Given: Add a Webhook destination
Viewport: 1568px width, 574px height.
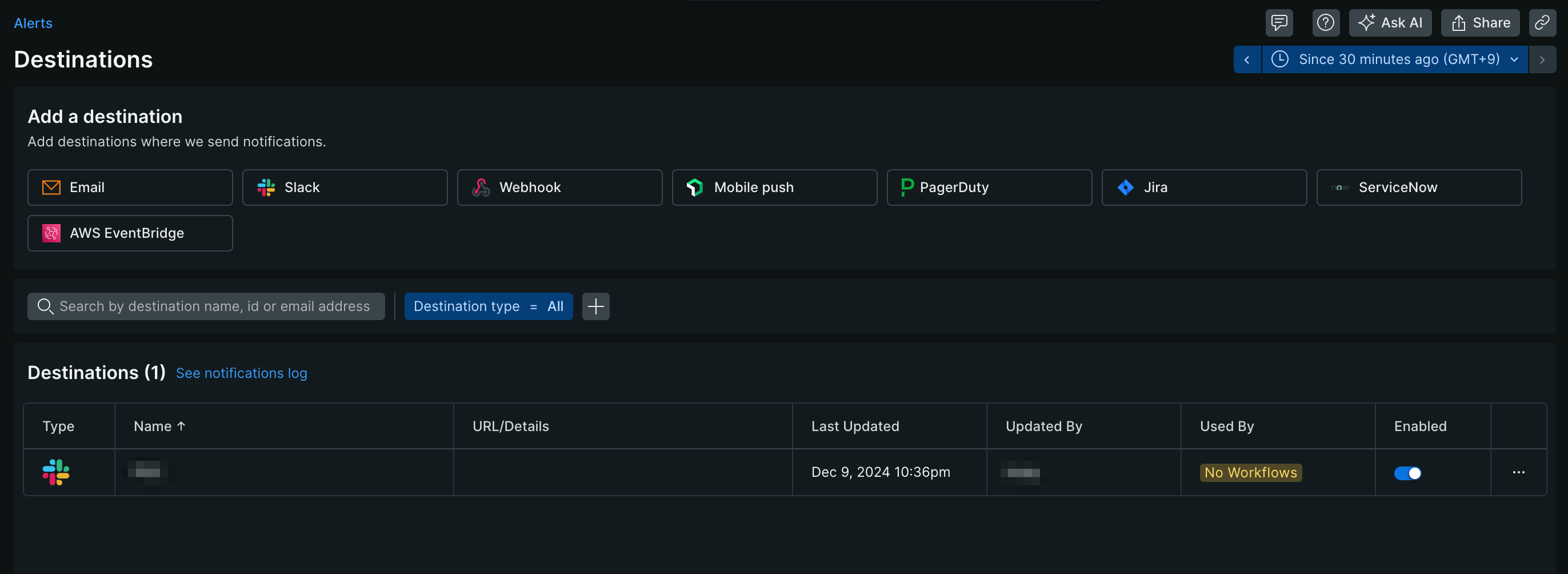Looking at the screenshot, I should (559, 188).
